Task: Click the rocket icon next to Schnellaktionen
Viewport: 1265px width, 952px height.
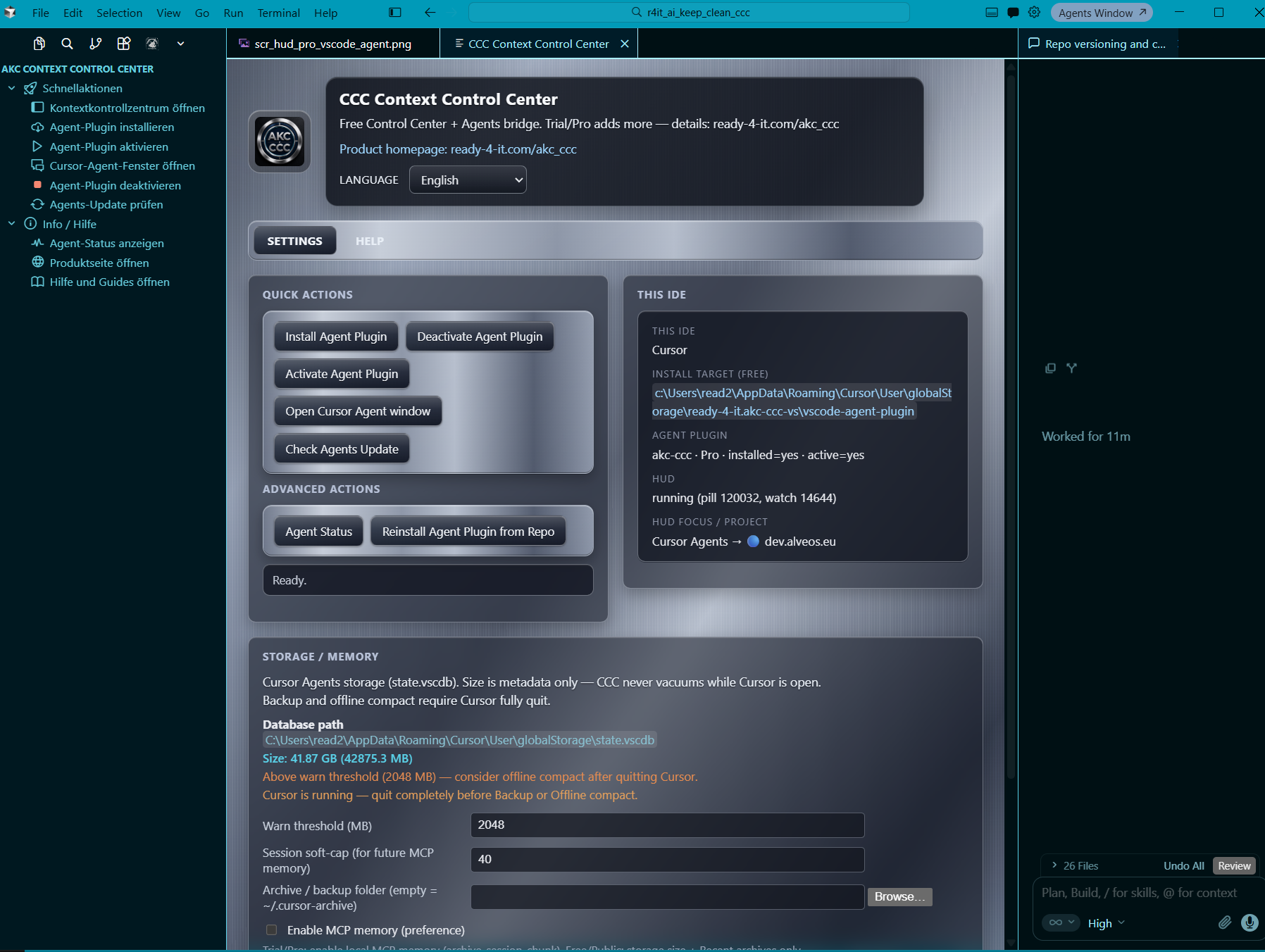Action: point(30,89)
